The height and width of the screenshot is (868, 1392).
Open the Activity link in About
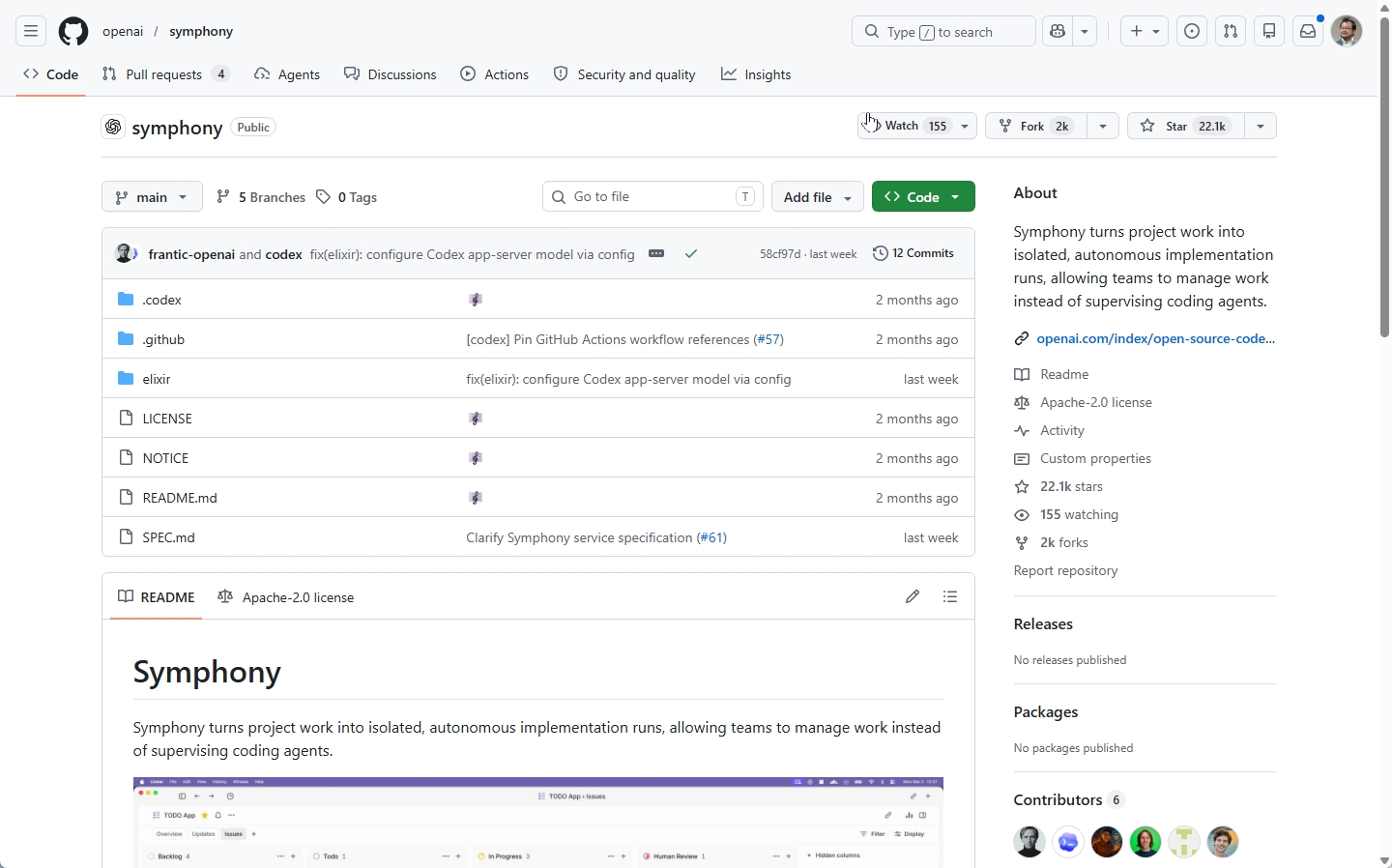[1050, 430]
